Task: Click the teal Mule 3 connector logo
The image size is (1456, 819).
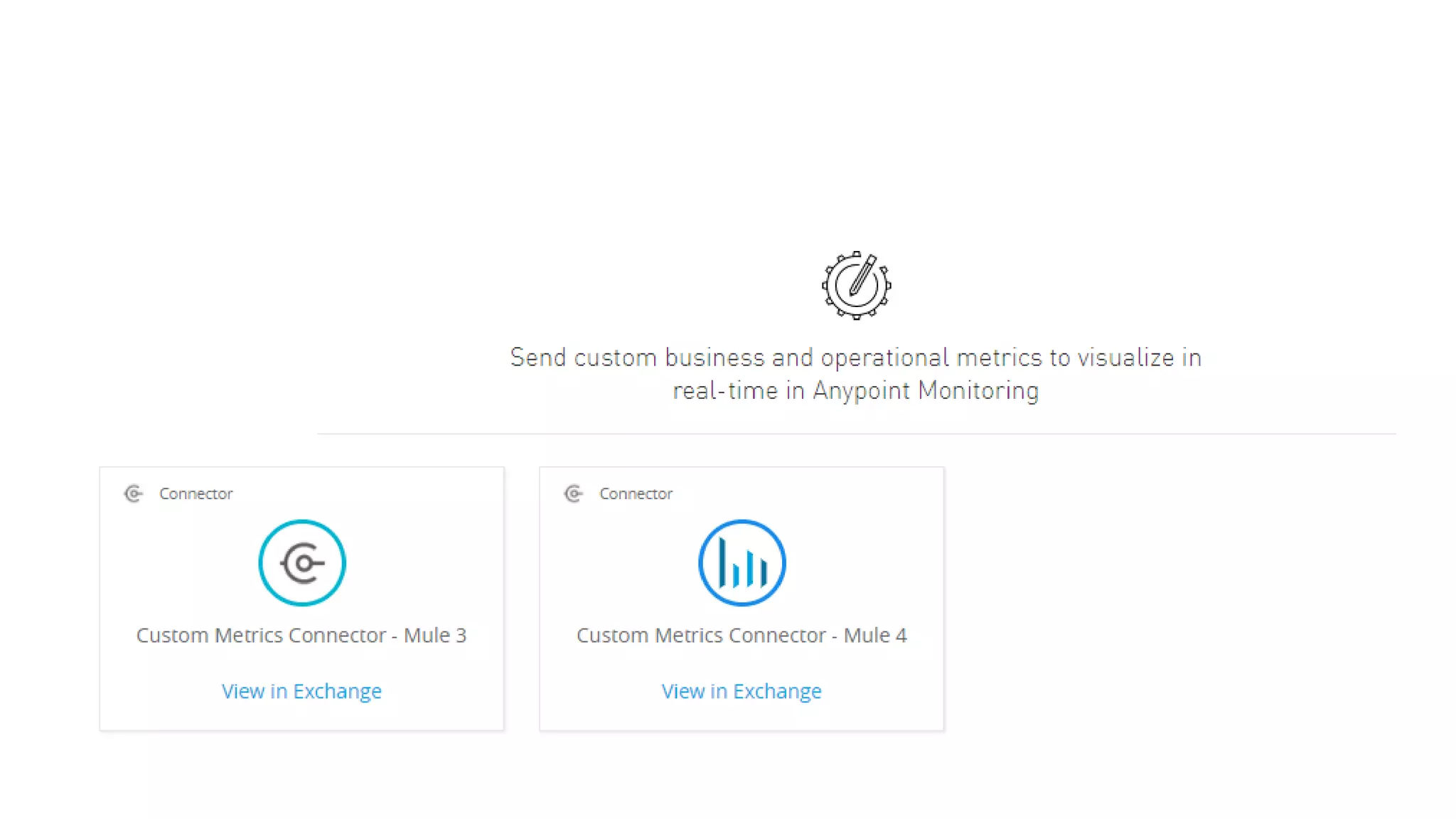Action: tap(302, 563)
